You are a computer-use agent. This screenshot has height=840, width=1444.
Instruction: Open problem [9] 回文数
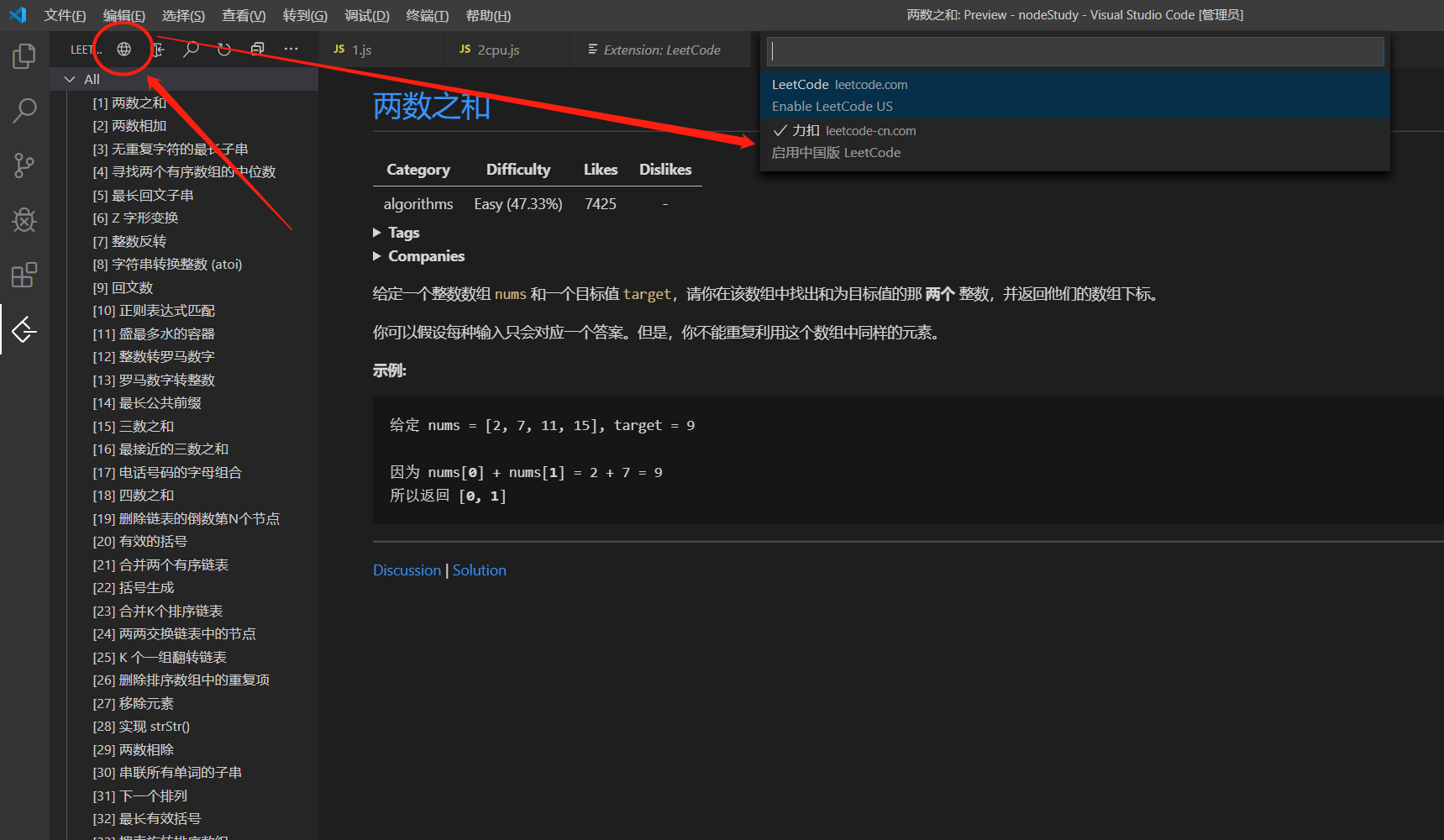[123, 287]
